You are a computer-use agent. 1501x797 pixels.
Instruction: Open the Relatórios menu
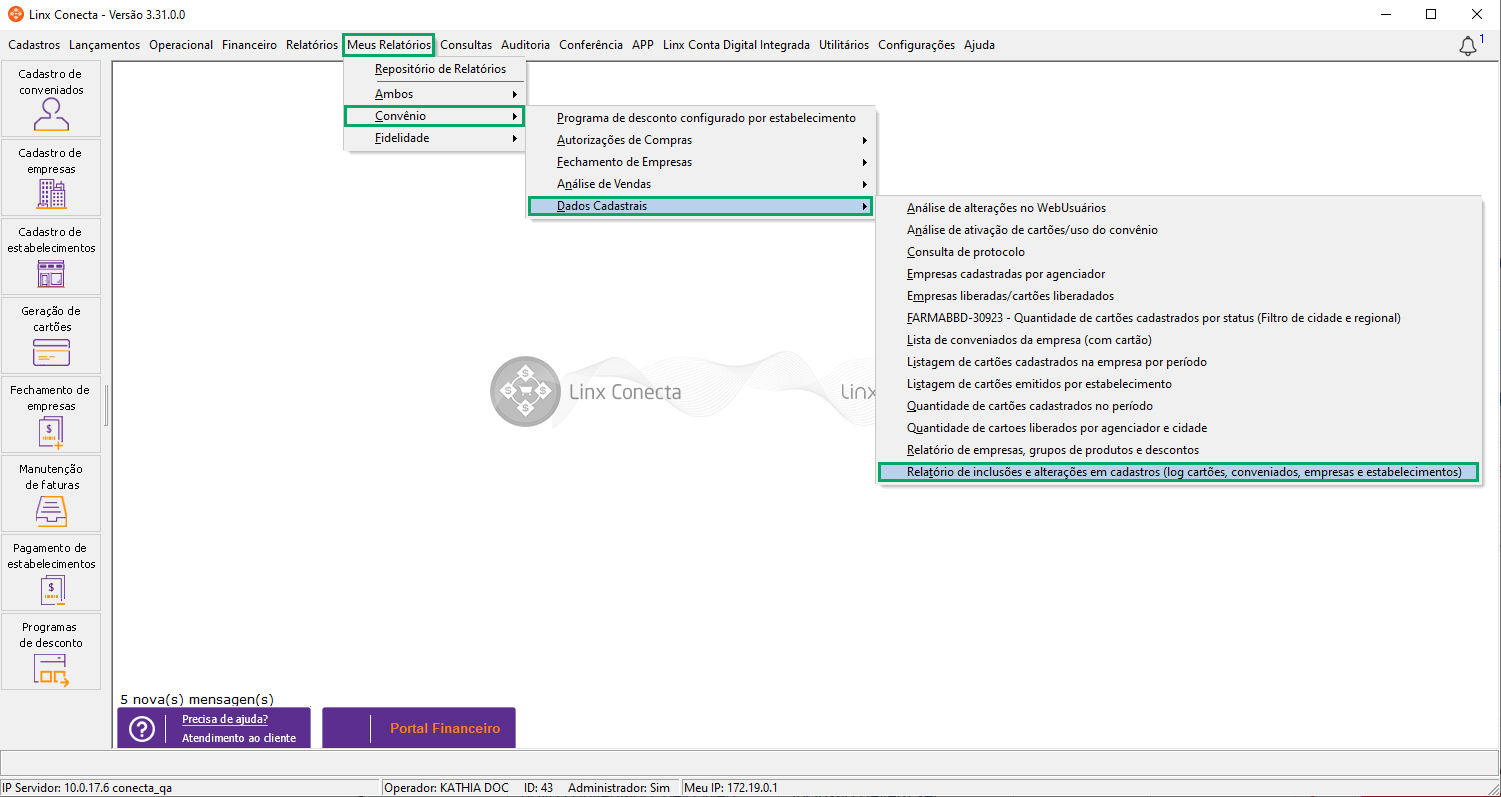click(312, 45)
